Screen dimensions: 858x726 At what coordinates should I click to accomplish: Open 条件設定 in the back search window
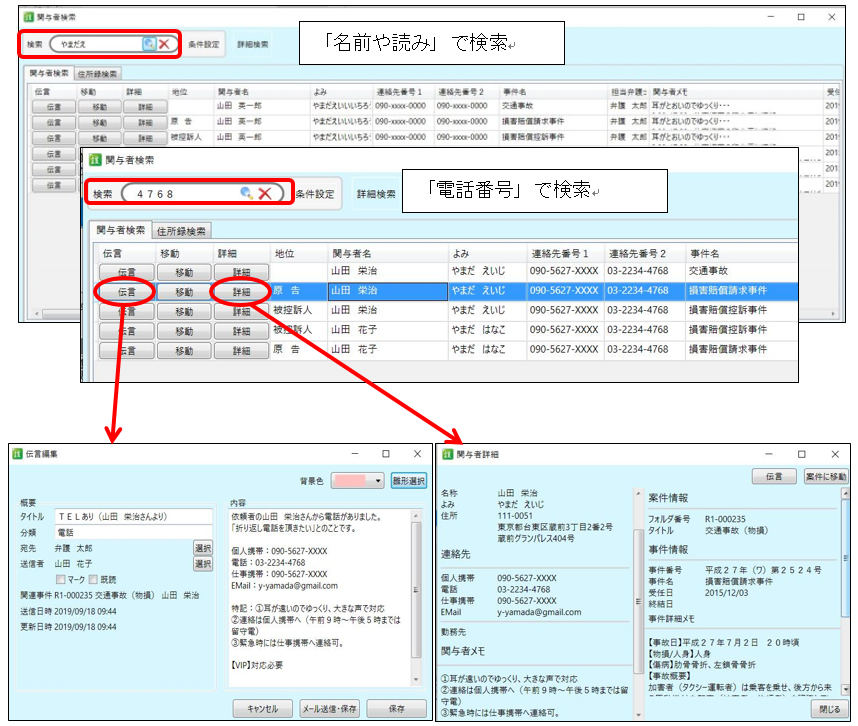tap(204, 44)
